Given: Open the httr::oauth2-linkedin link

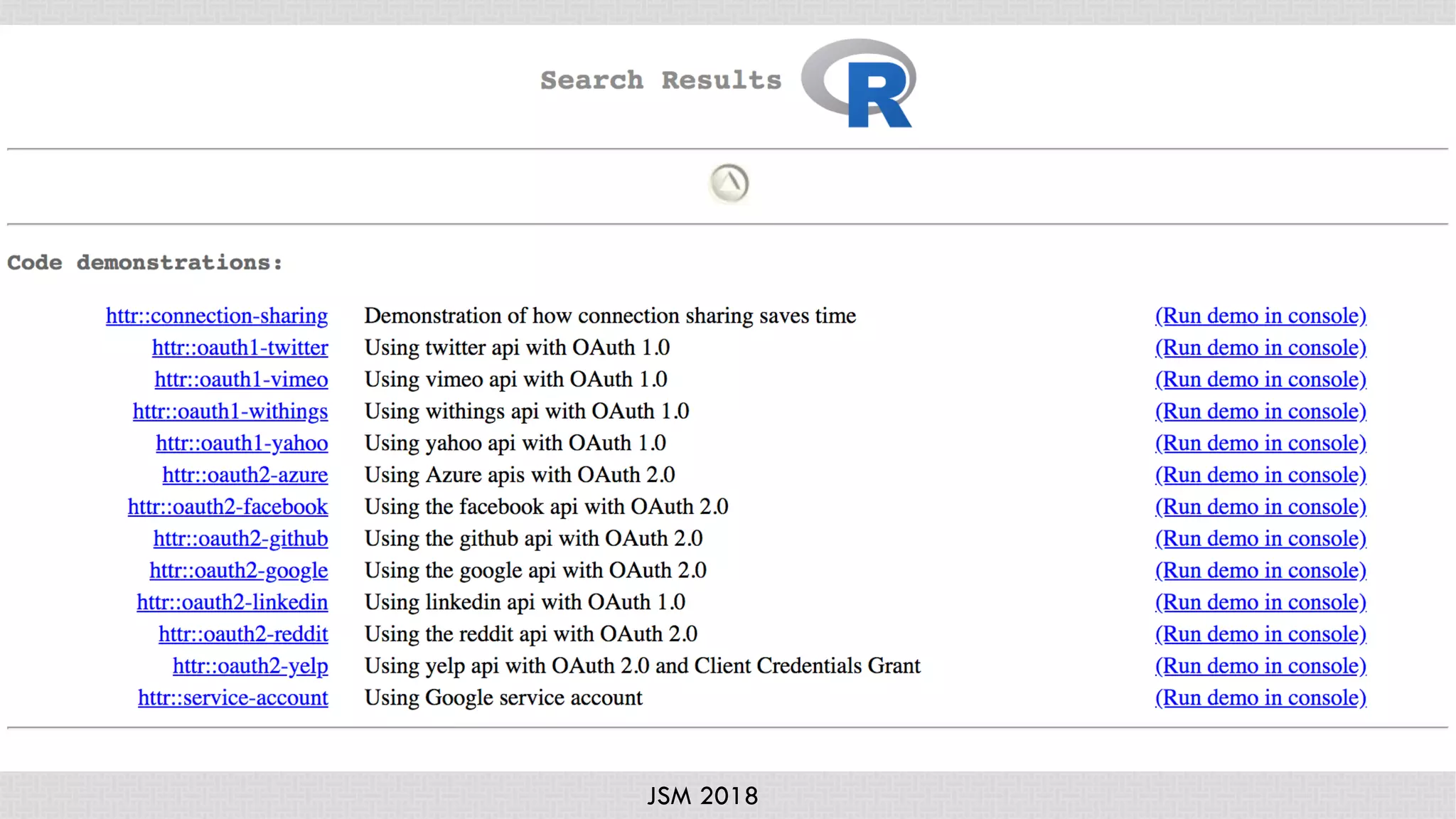Looking at the screenshot, I should (x=232, y=602).
